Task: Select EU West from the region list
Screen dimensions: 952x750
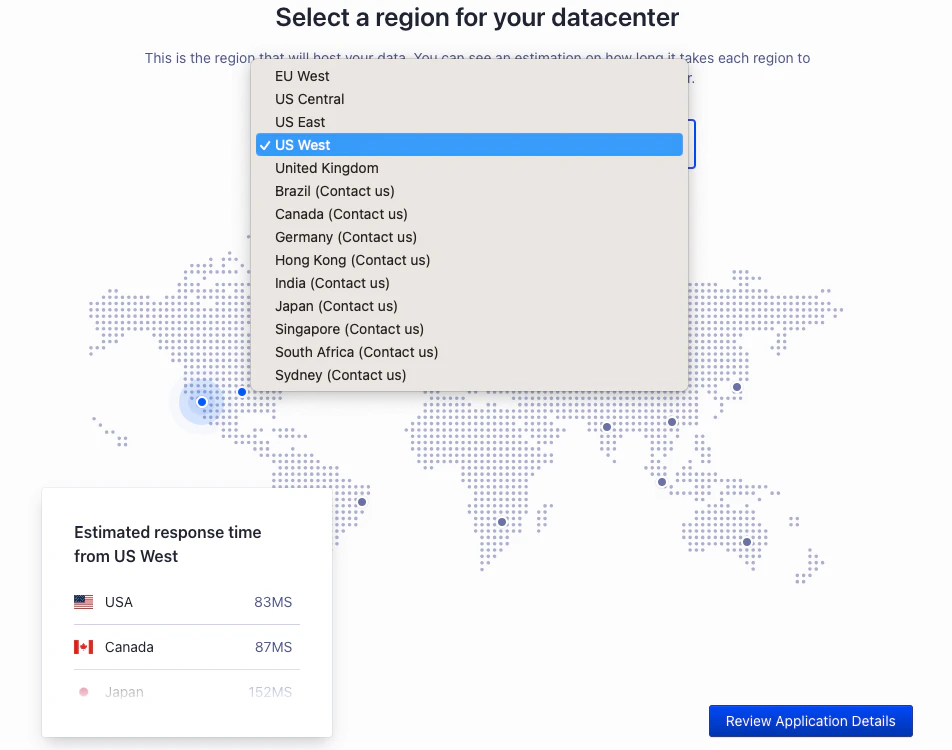Action: pyautogui.click(x=469, y=76)
